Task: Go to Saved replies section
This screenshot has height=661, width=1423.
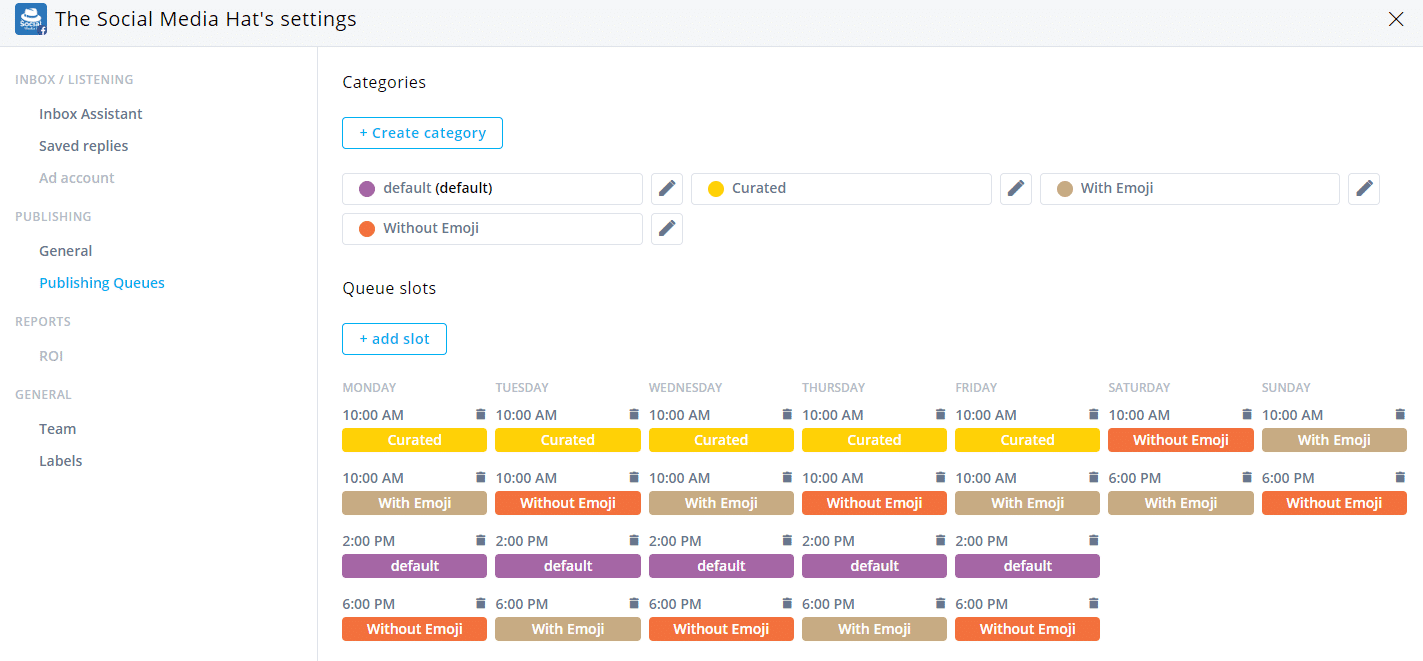Action: pyautogui.click(x=84, y=146)
